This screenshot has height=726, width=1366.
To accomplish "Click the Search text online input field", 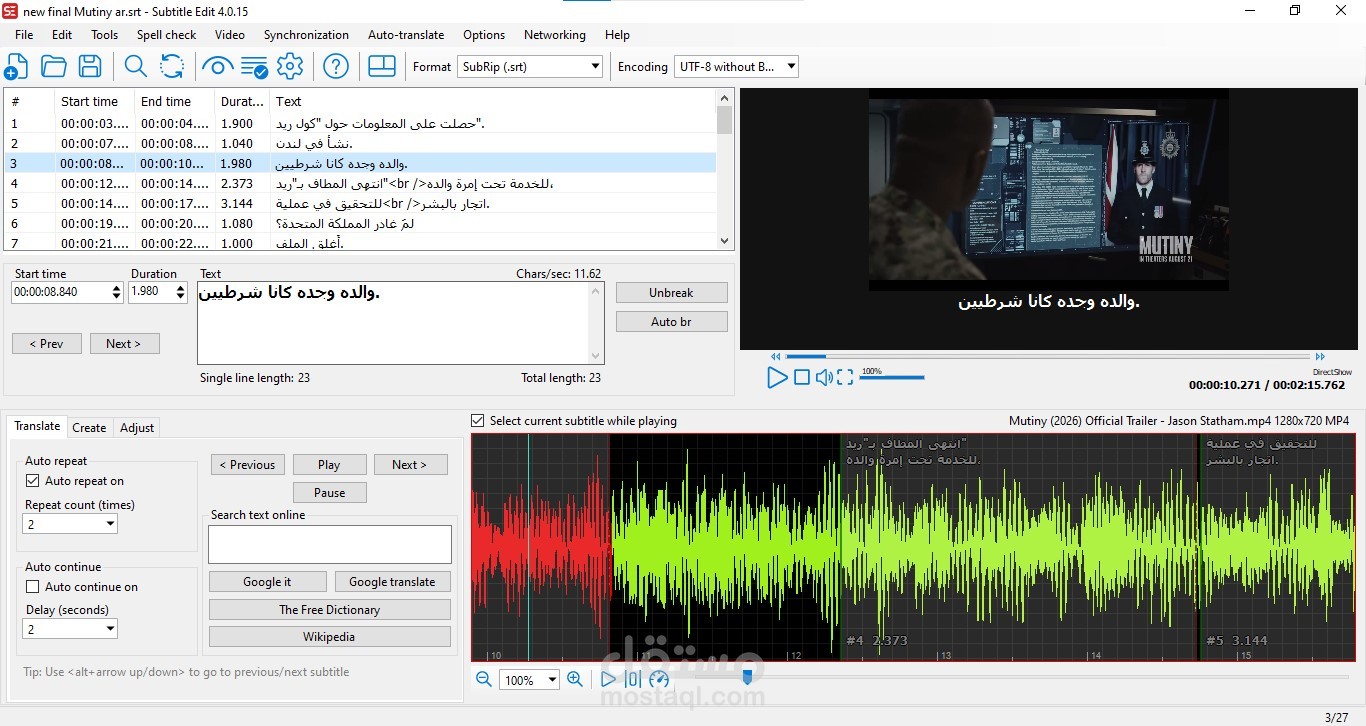I will tap(330, 545).
